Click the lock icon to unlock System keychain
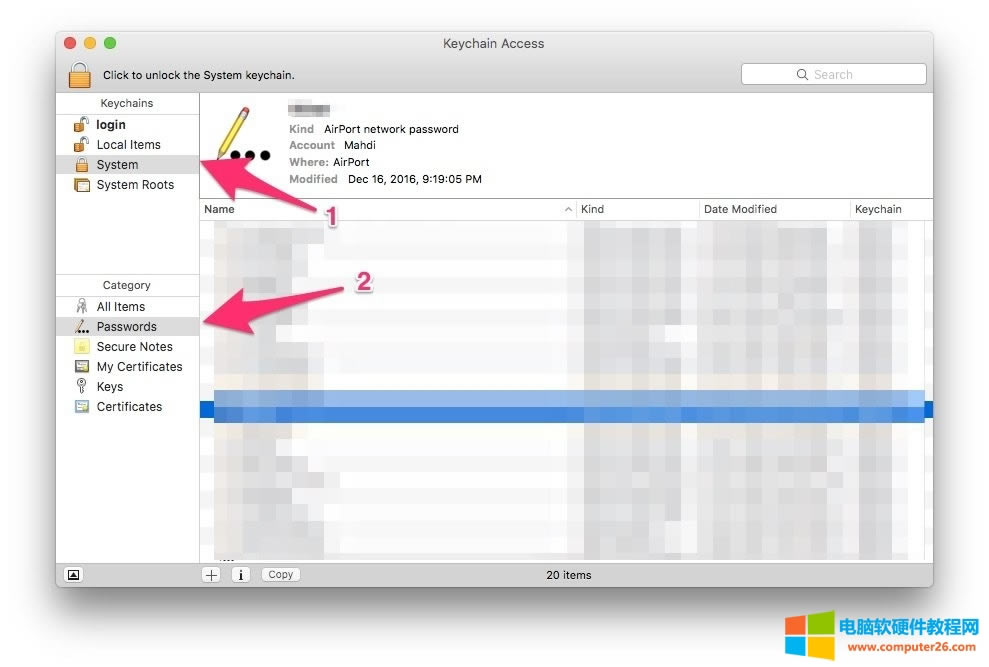 point(79,74)
